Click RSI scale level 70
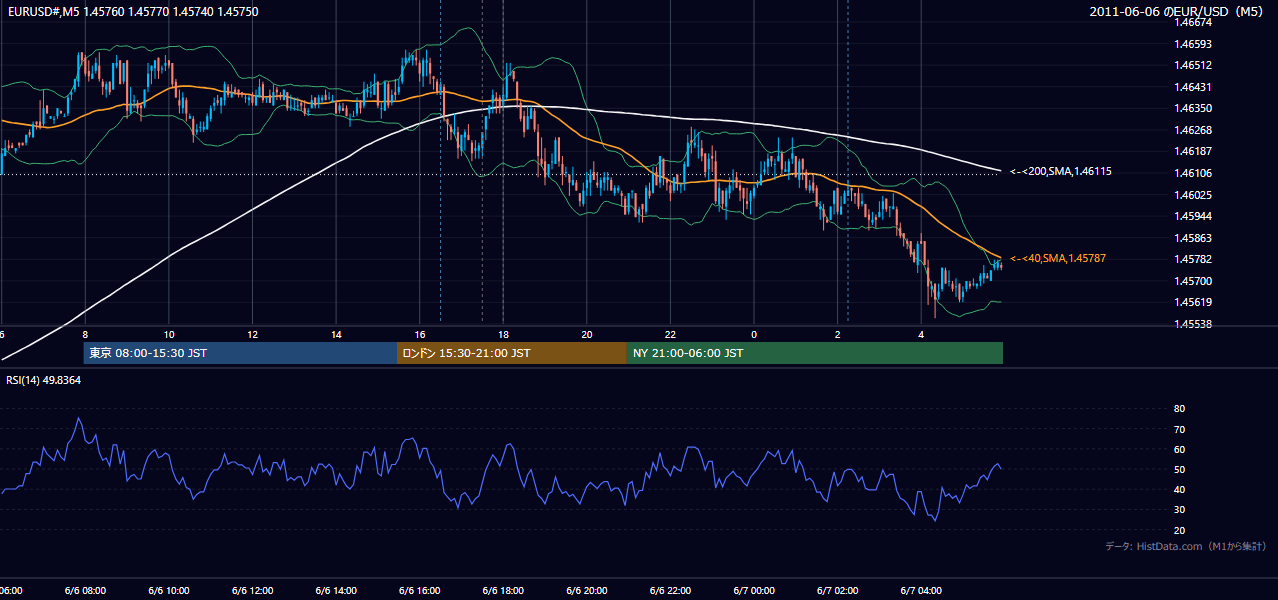 [x=1180, y=429]
